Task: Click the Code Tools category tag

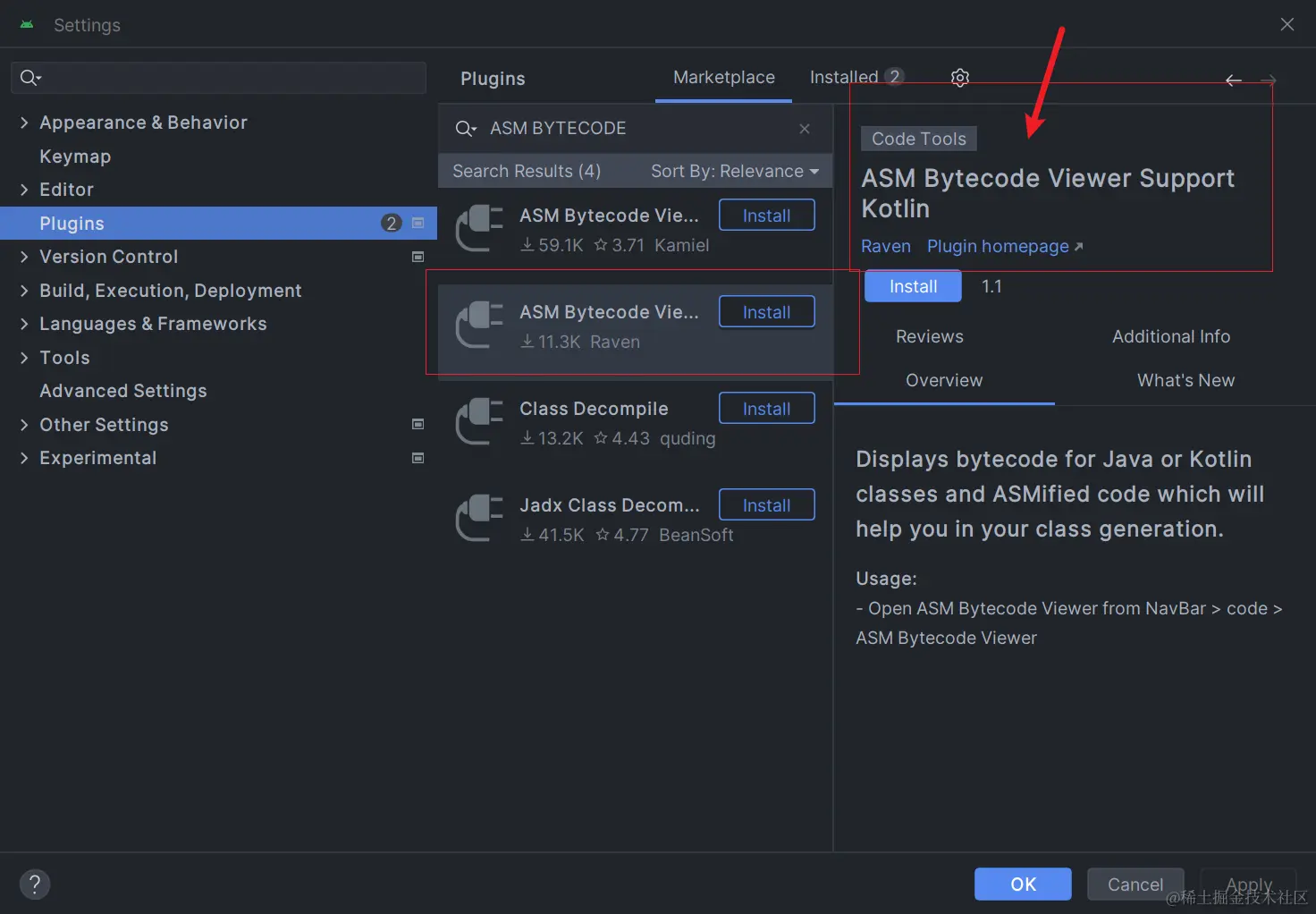Action: [x=919, y=139]
